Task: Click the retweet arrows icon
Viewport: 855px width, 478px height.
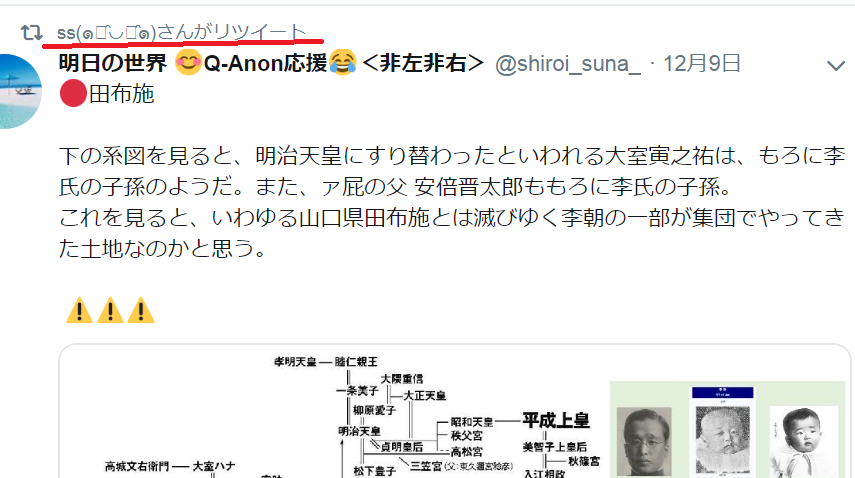Action: (x=32, y=33)
